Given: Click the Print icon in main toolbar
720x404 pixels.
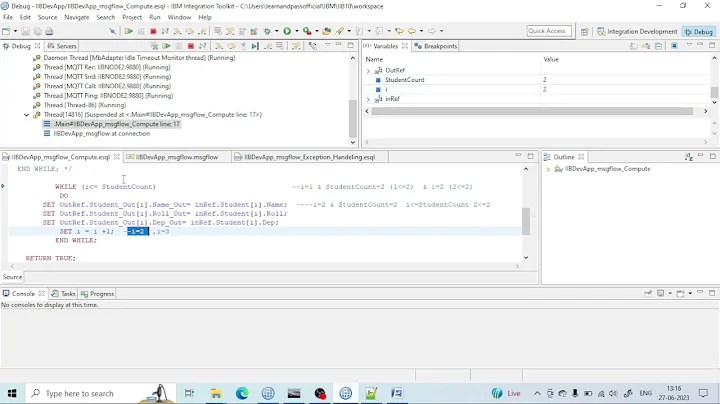Looking at the screenshot, I should [x=49, y=31].
